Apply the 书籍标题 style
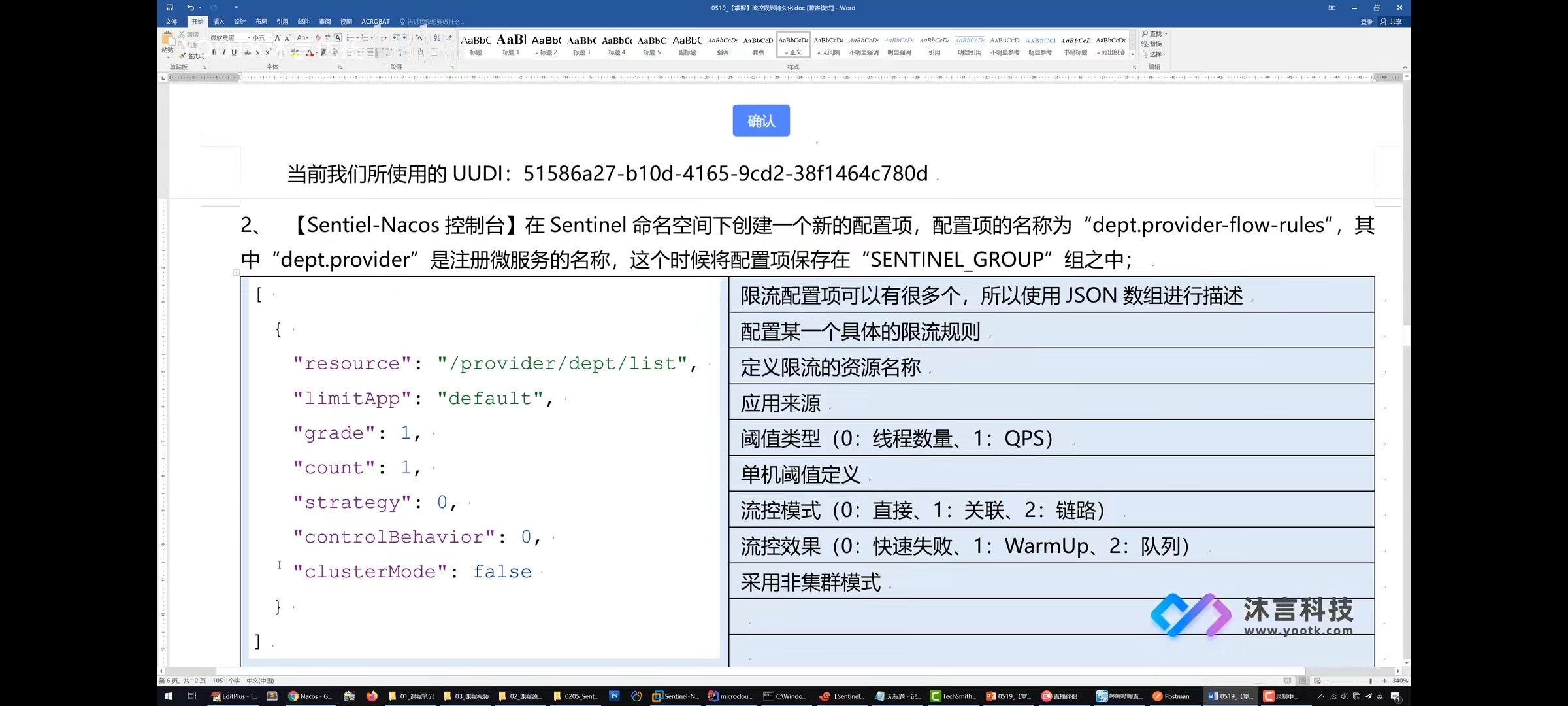 tap(1075, 44)
